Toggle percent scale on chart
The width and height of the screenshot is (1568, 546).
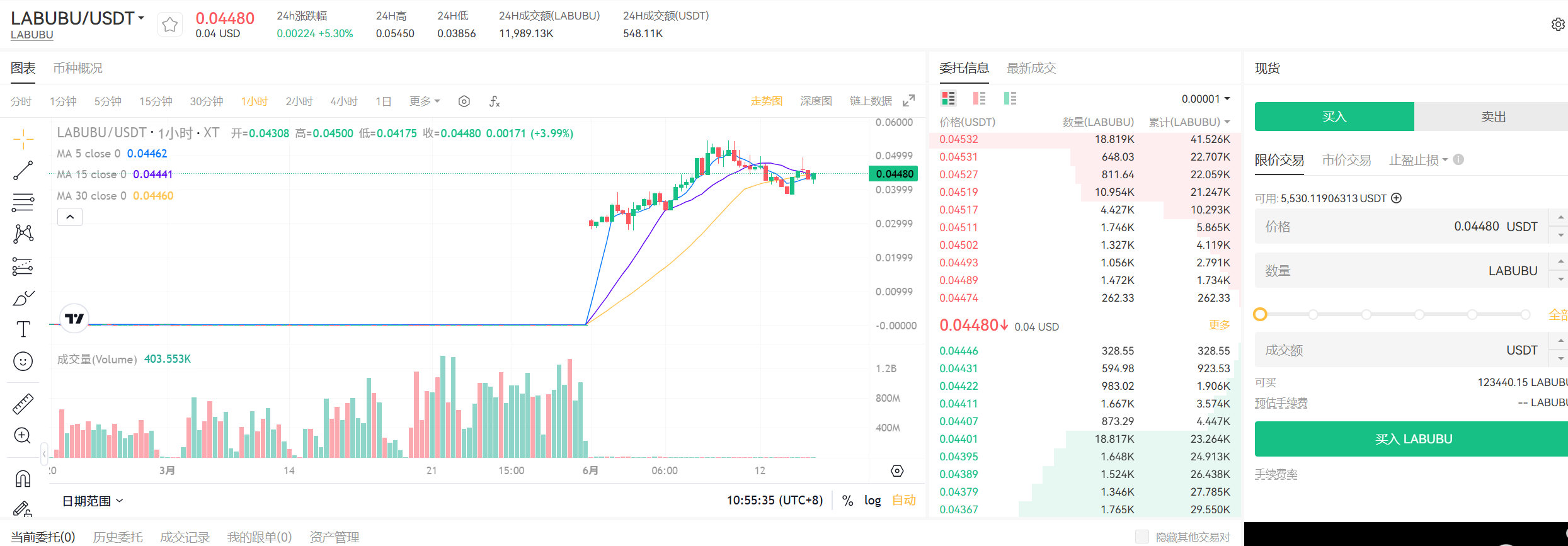point(847,501)
